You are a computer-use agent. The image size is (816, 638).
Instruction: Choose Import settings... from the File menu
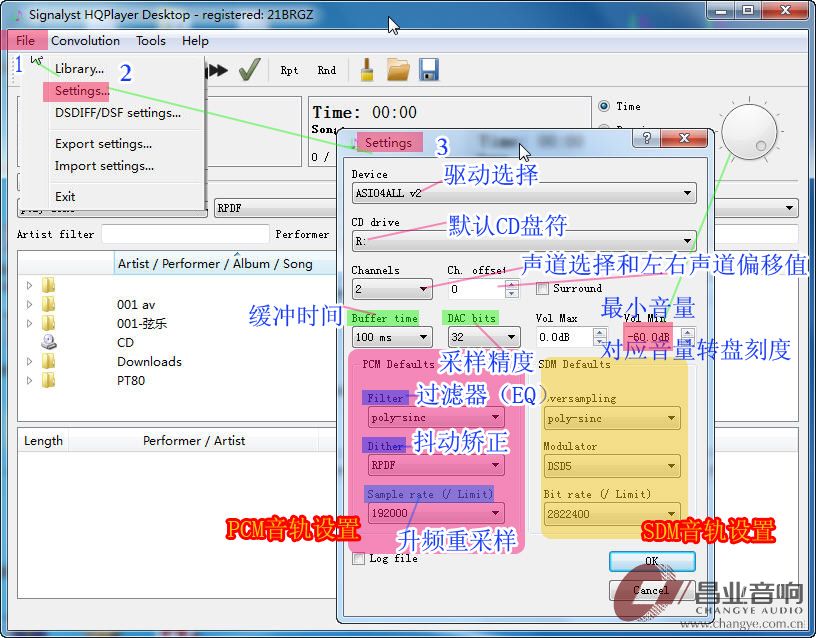point(104,166)
